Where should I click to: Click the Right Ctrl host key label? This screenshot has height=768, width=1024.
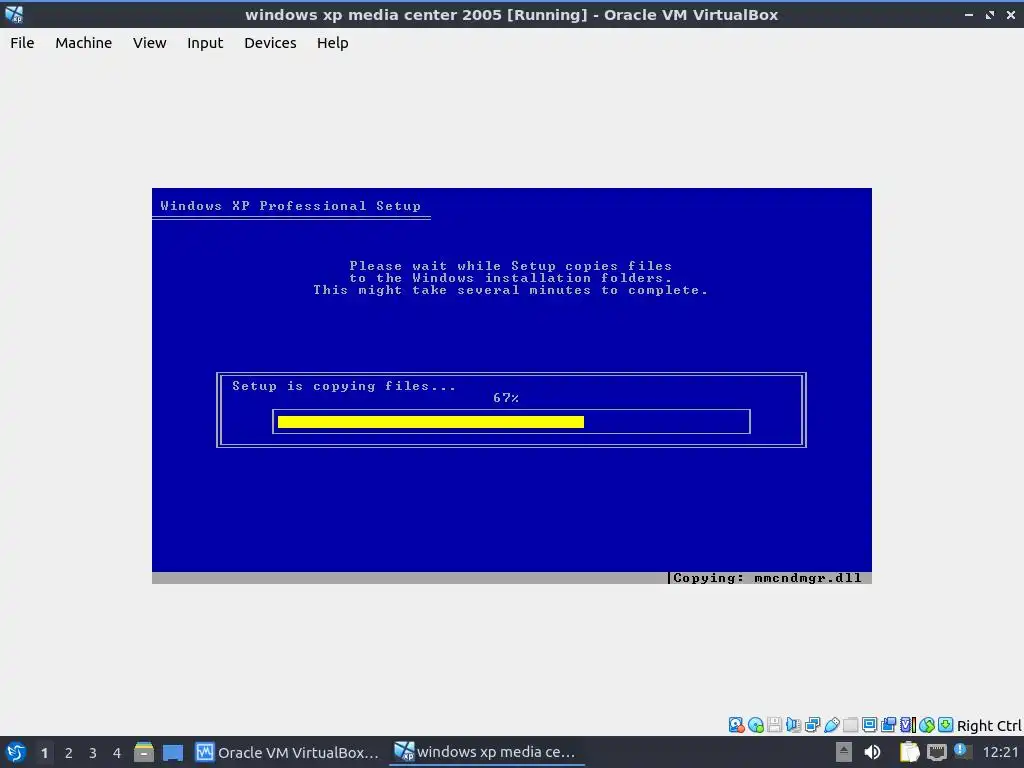pos(989,726)
